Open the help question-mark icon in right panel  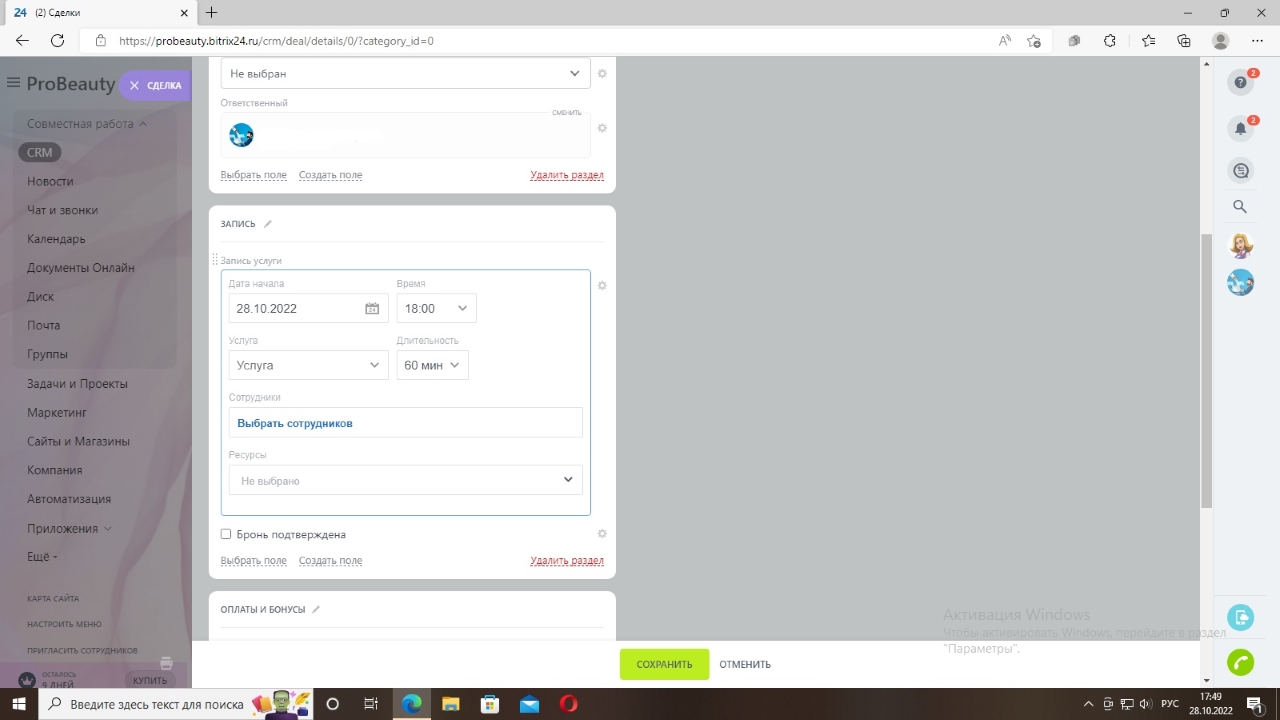click(x=1241, y=83)
